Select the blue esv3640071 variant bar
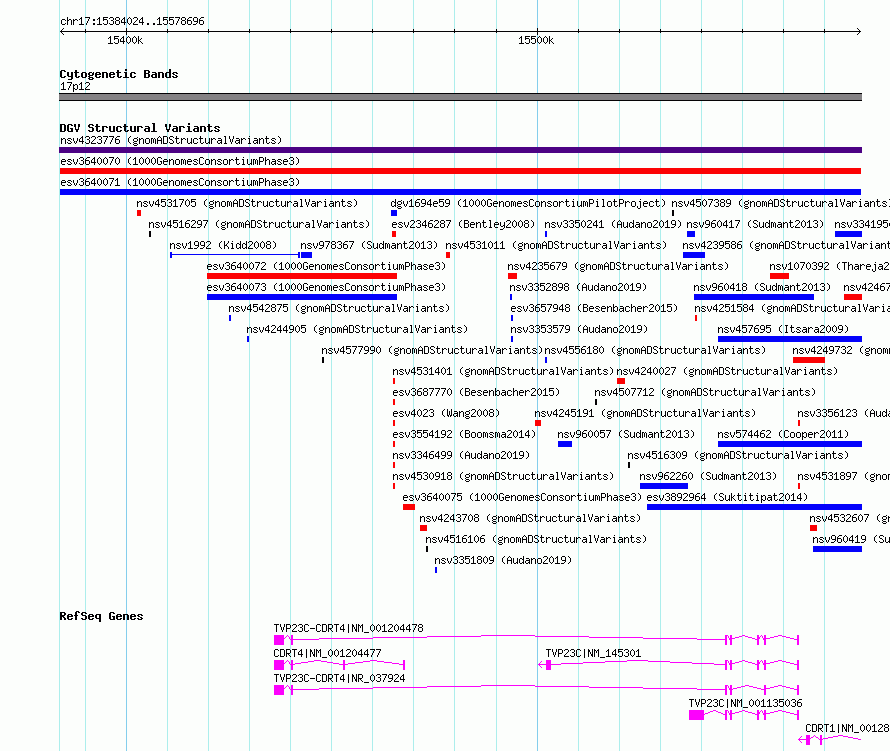This screenshot has height=751, width=890. coord(460,192)
